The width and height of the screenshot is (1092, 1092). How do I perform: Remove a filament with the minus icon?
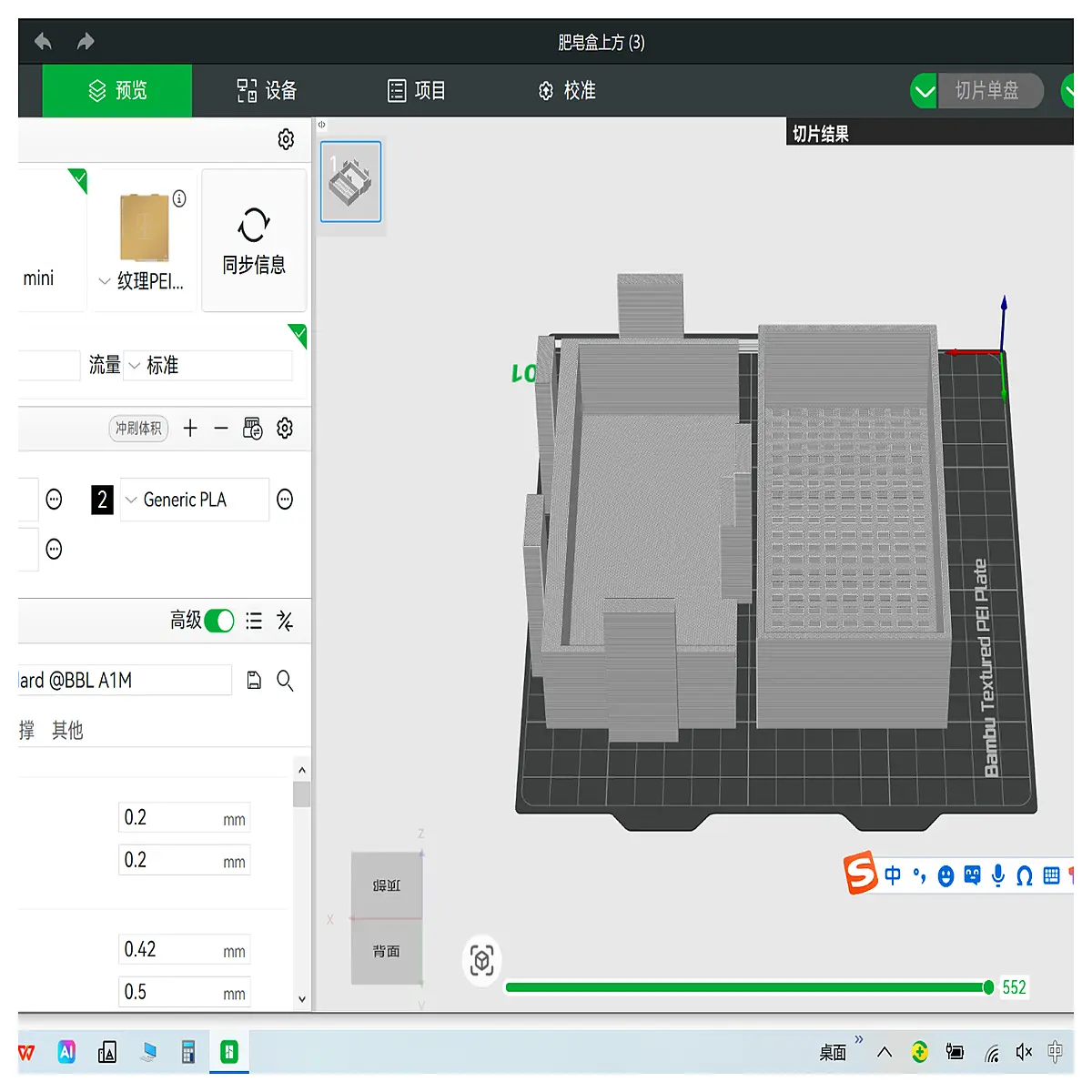(221, 428)
